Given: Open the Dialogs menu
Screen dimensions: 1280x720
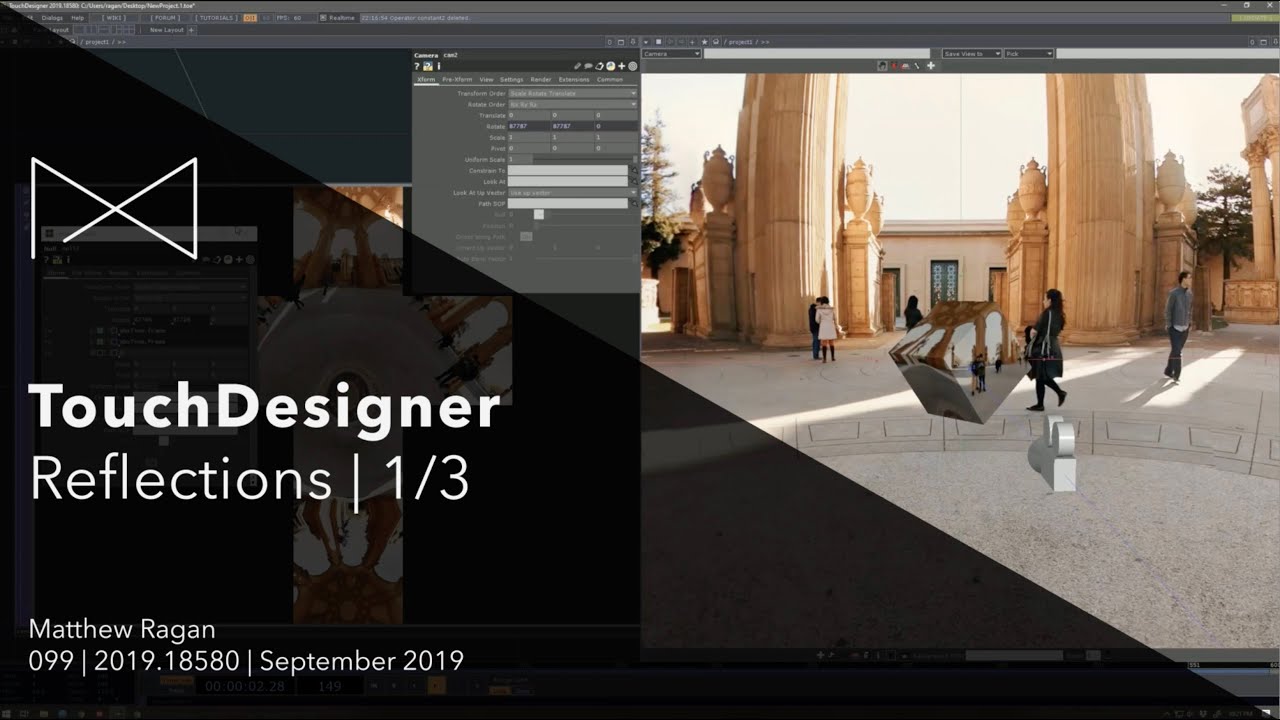Looking at the screenshot, I should tap(53, 18).
